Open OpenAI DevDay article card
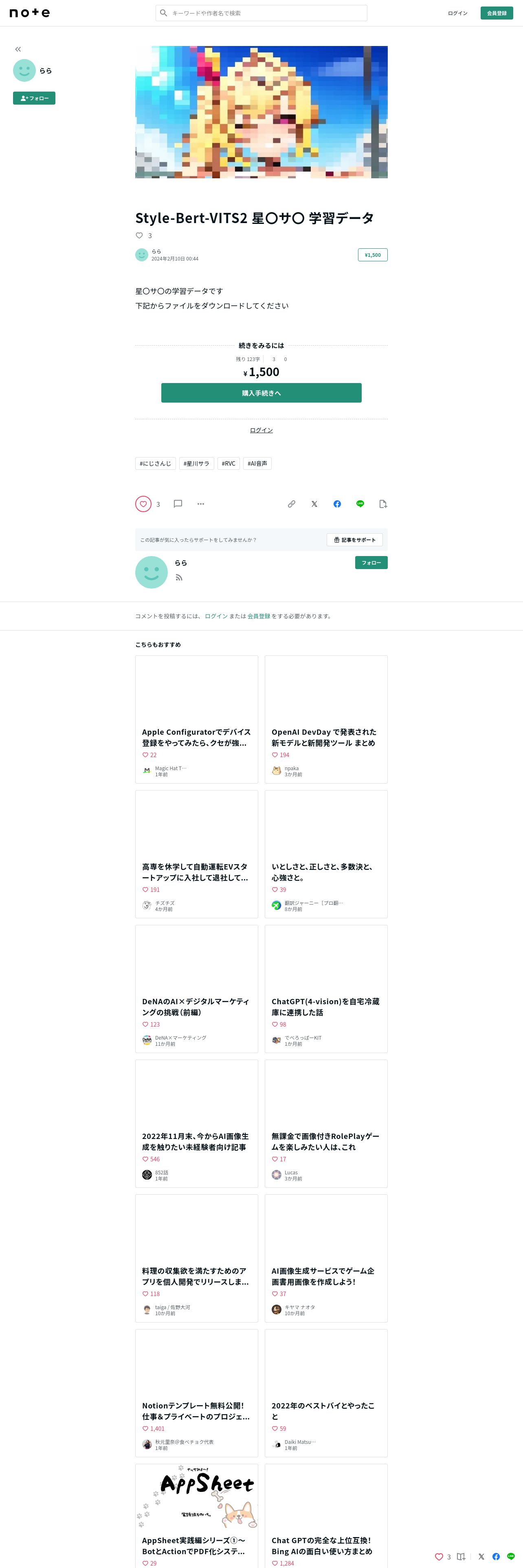Image resolution: width=523 pixels, height=1568 pixels. coord(326,719)
